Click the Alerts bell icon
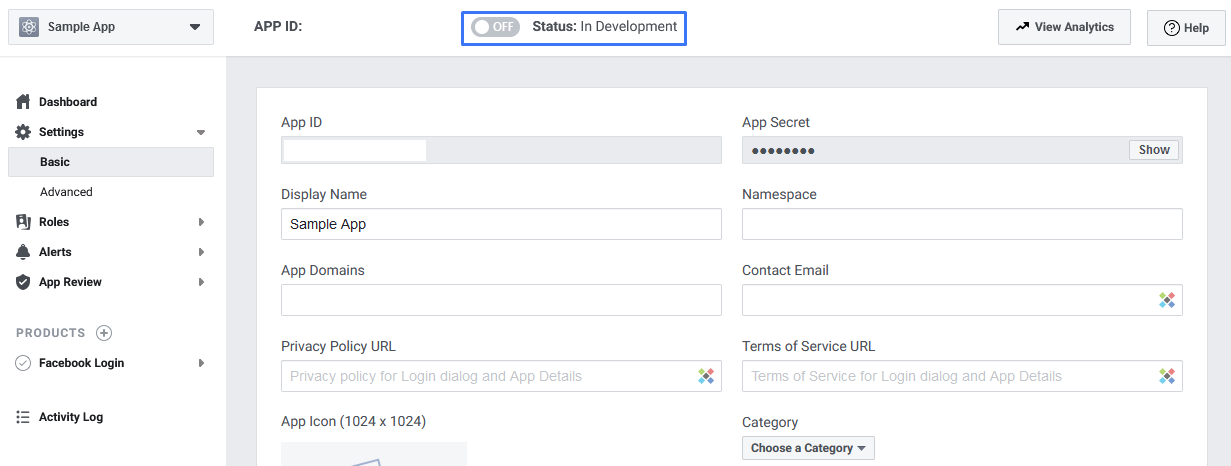This screenshot has height=466, width=1231. click(x=23, y=252)
